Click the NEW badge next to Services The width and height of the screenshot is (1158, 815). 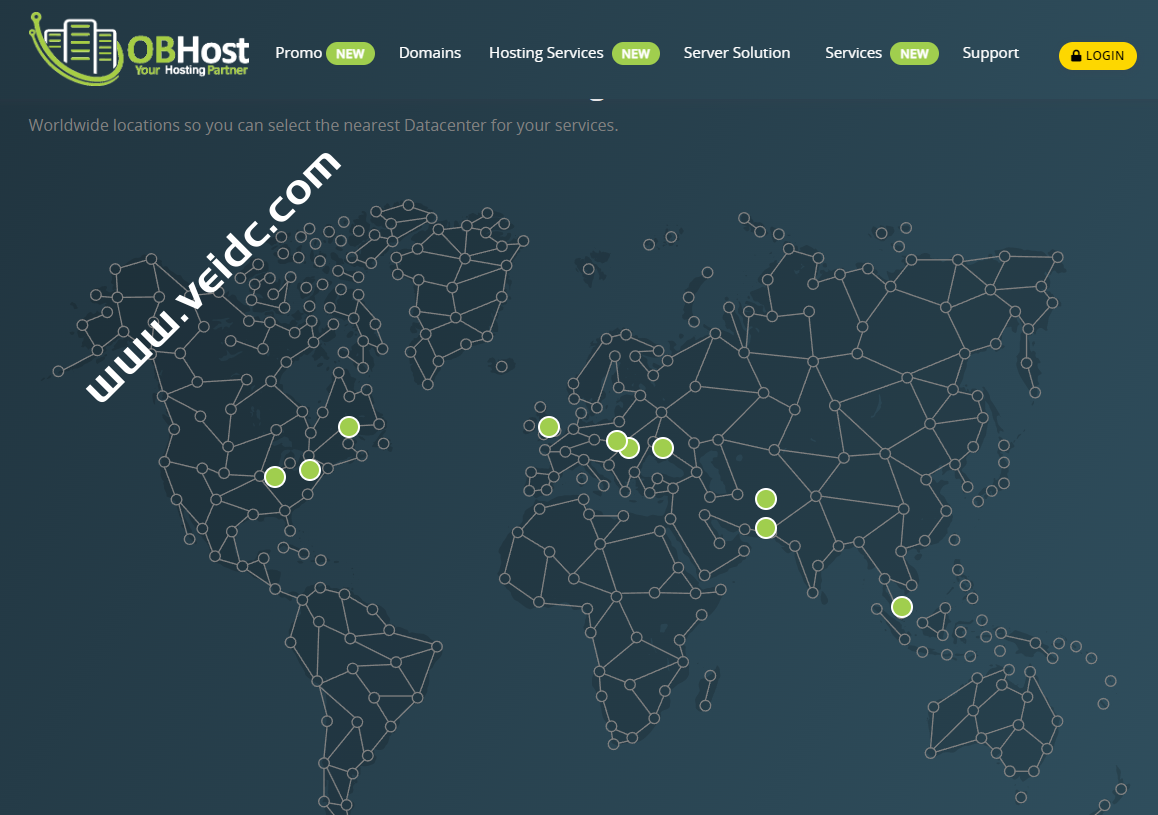914,54
